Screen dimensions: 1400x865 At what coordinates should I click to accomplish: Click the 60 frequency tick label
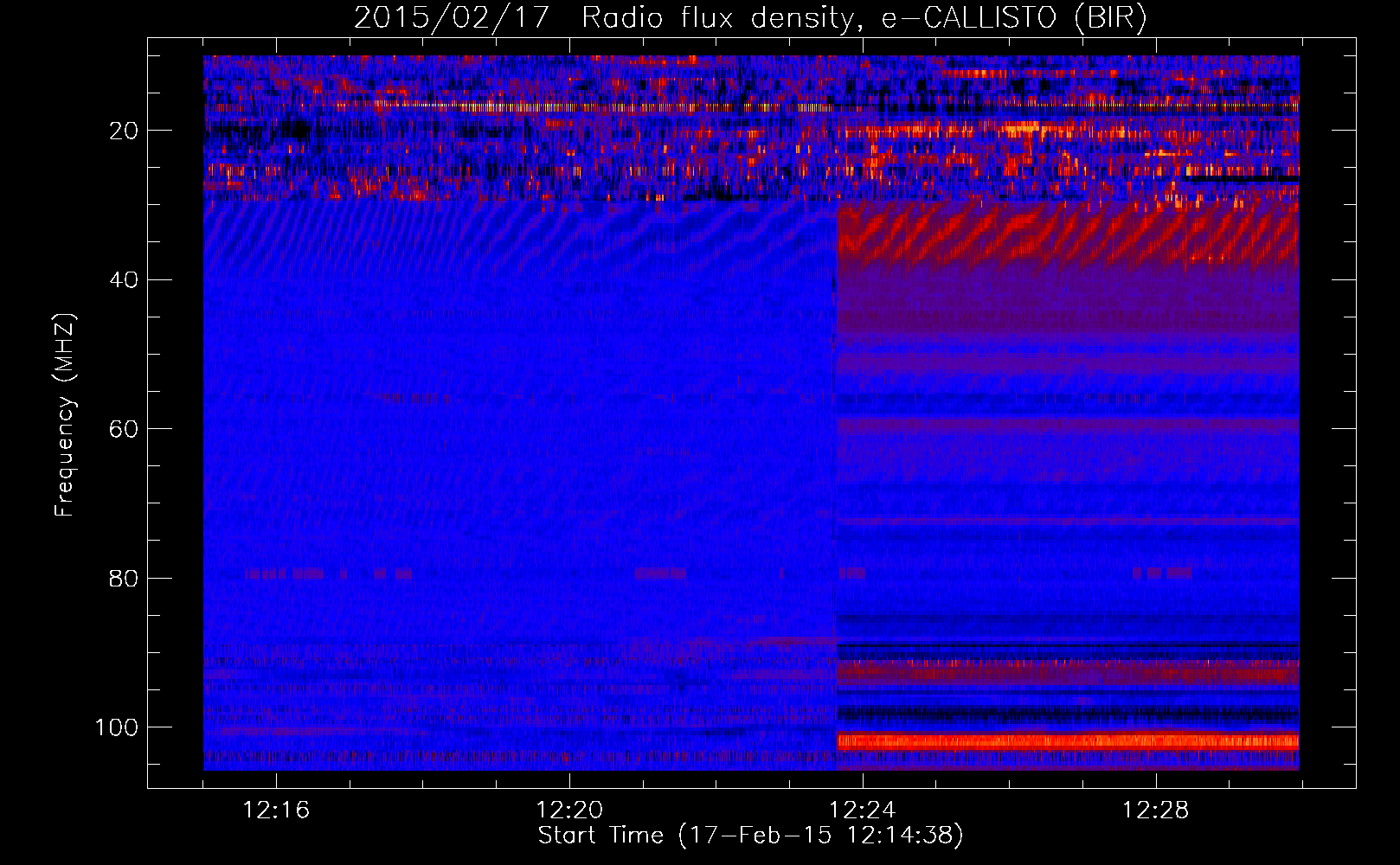[124, 429]
